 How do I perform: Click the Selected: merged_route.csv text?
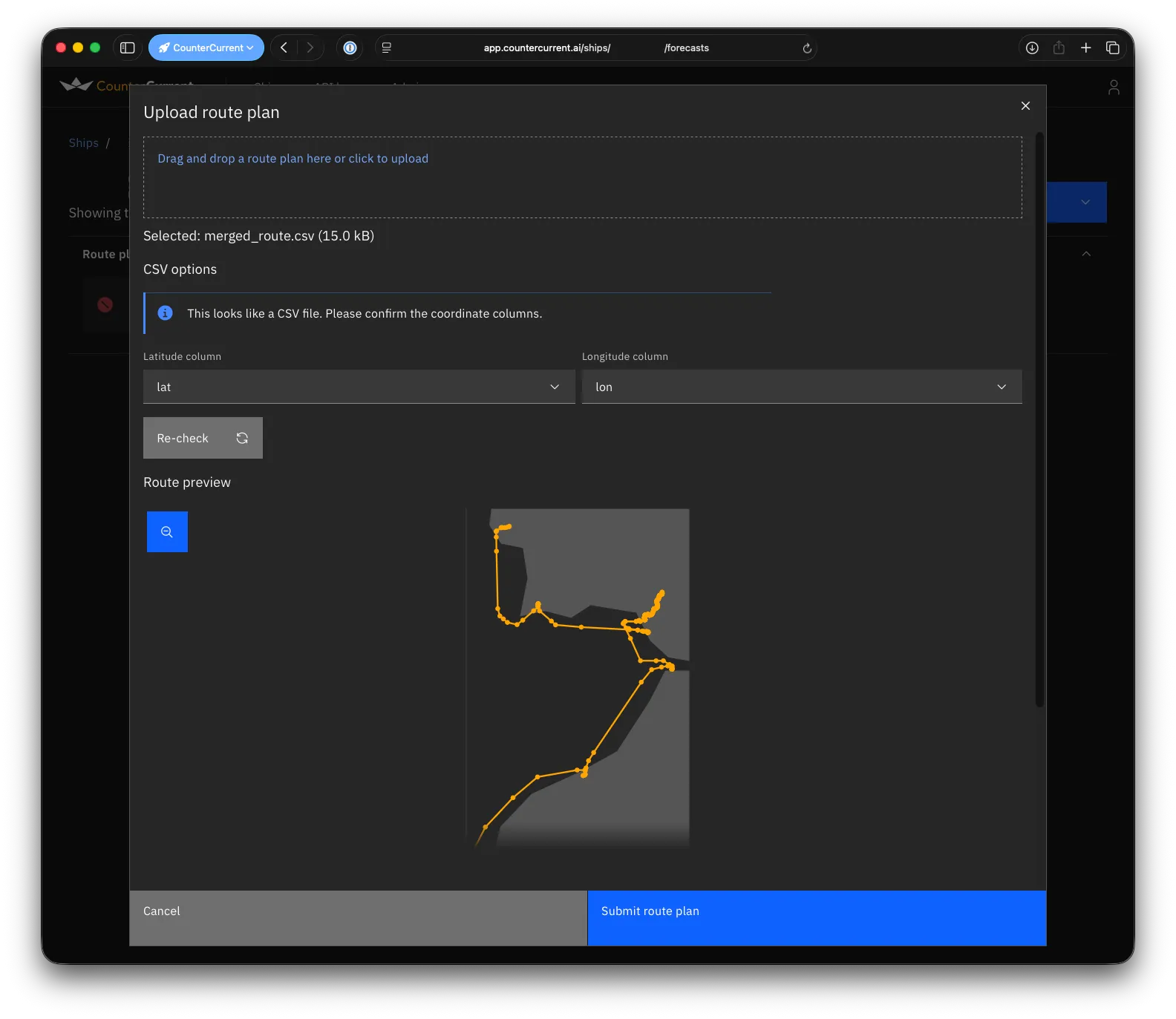tap(258, 236)
